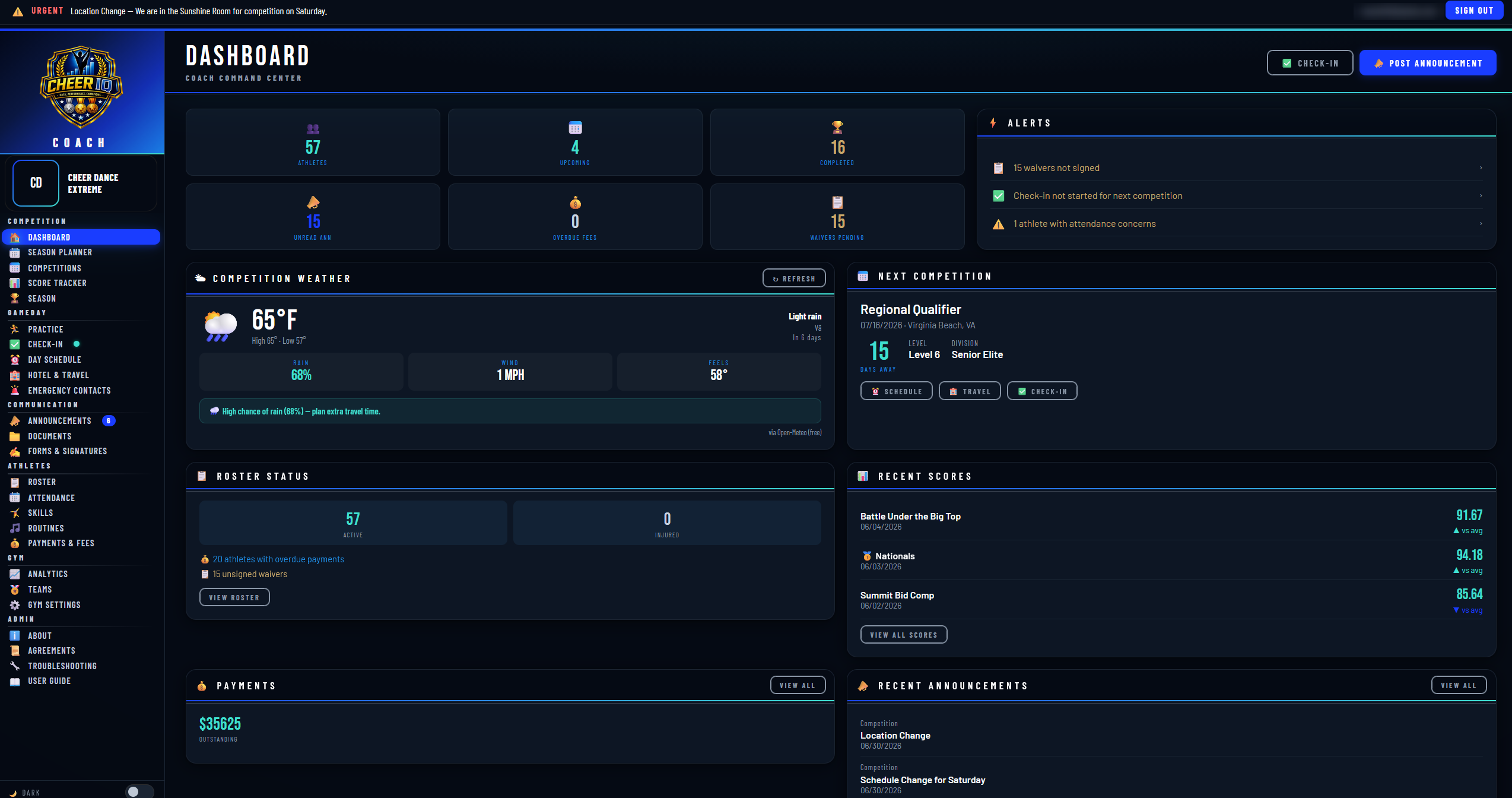Screen dimensions: 1512x798
Task: Open the Forms & Signatures writing icon
Action: (x=15, y=452)
